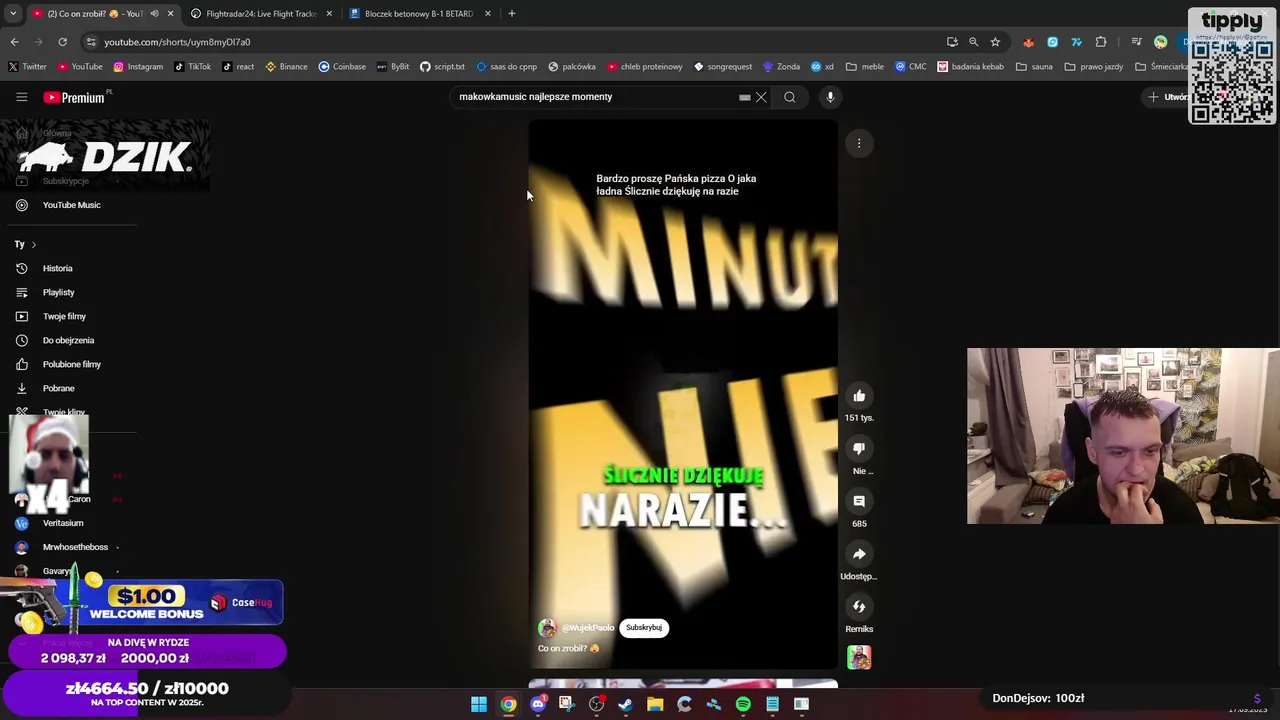Open the sauna bookmark folder
This screenshot has width=1280, height=720.
point(1034,67)
